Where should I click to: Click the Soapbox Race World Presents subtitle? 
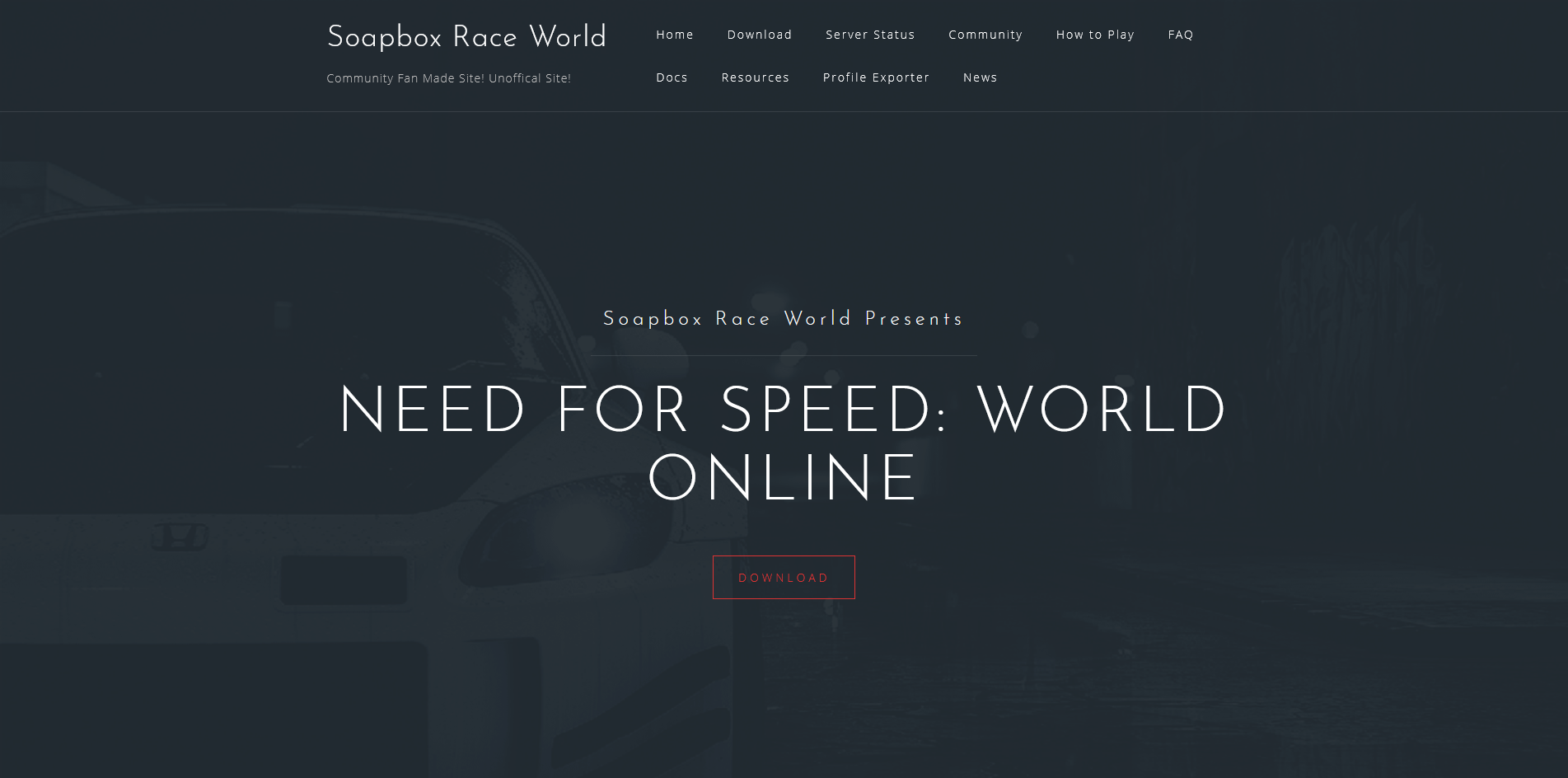pyautogui.click(x=782, y=319)
